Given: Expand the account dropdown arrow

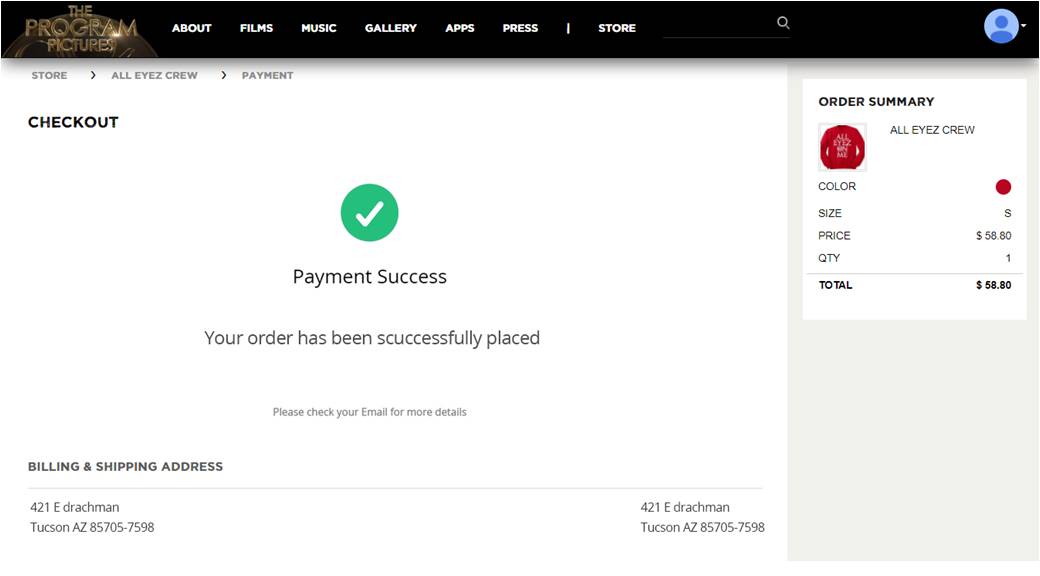Looking at the screenshot, I should (1024, 25).
